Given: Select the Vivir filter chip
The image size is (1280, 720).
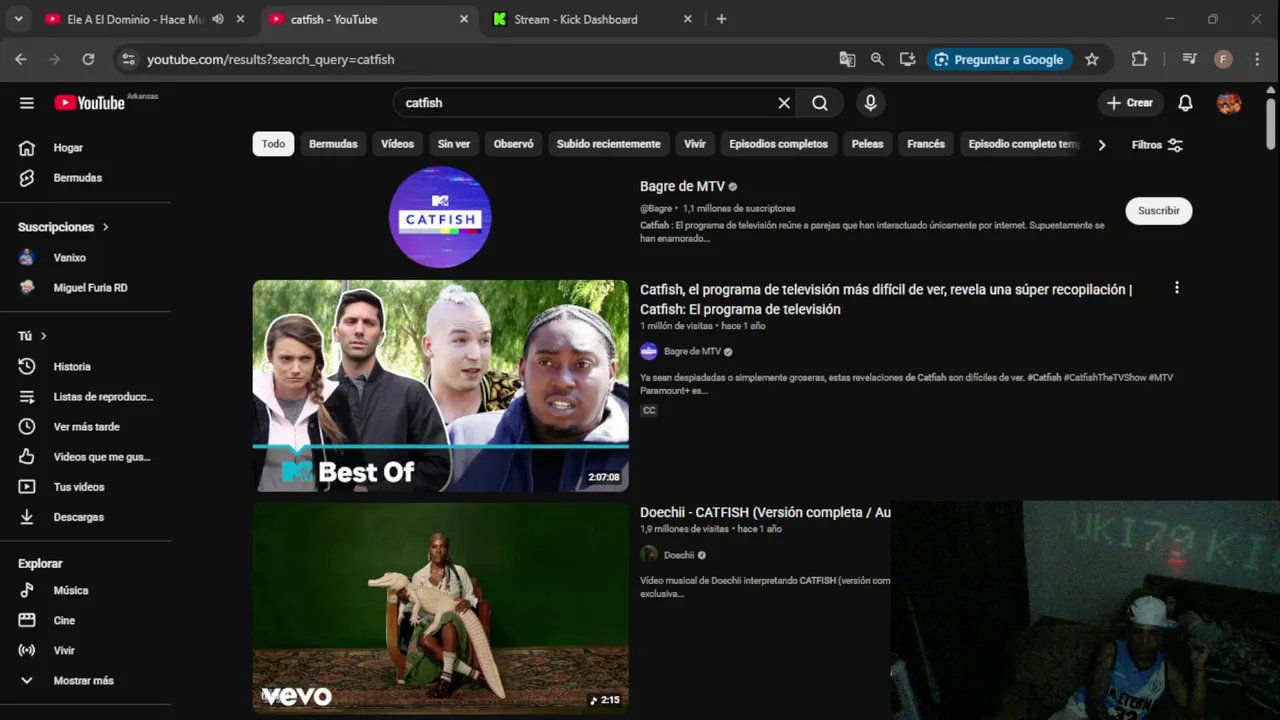Looking at the screenshot, I should tap(695, 144).
